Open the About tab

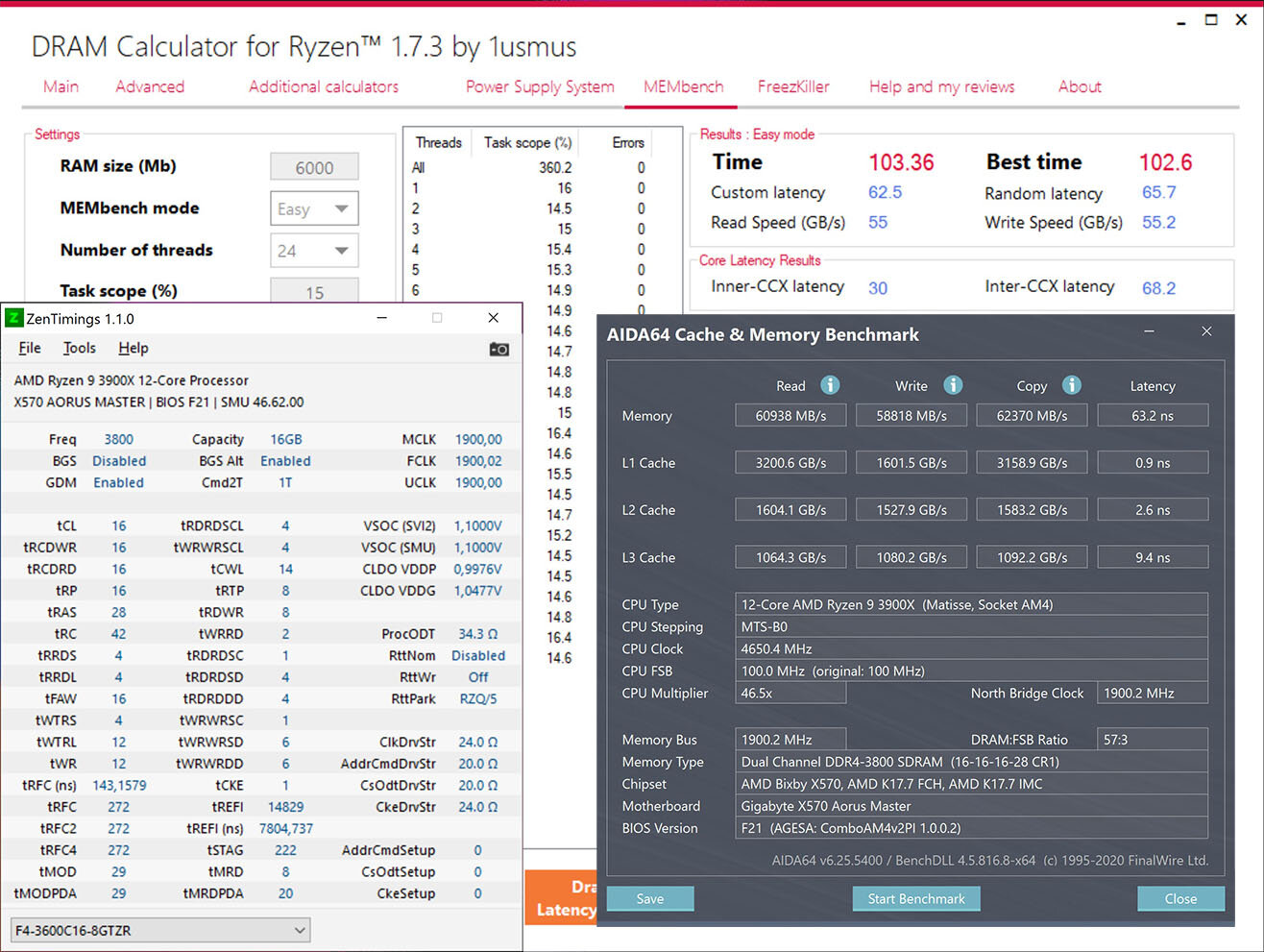coord(1080,86)
